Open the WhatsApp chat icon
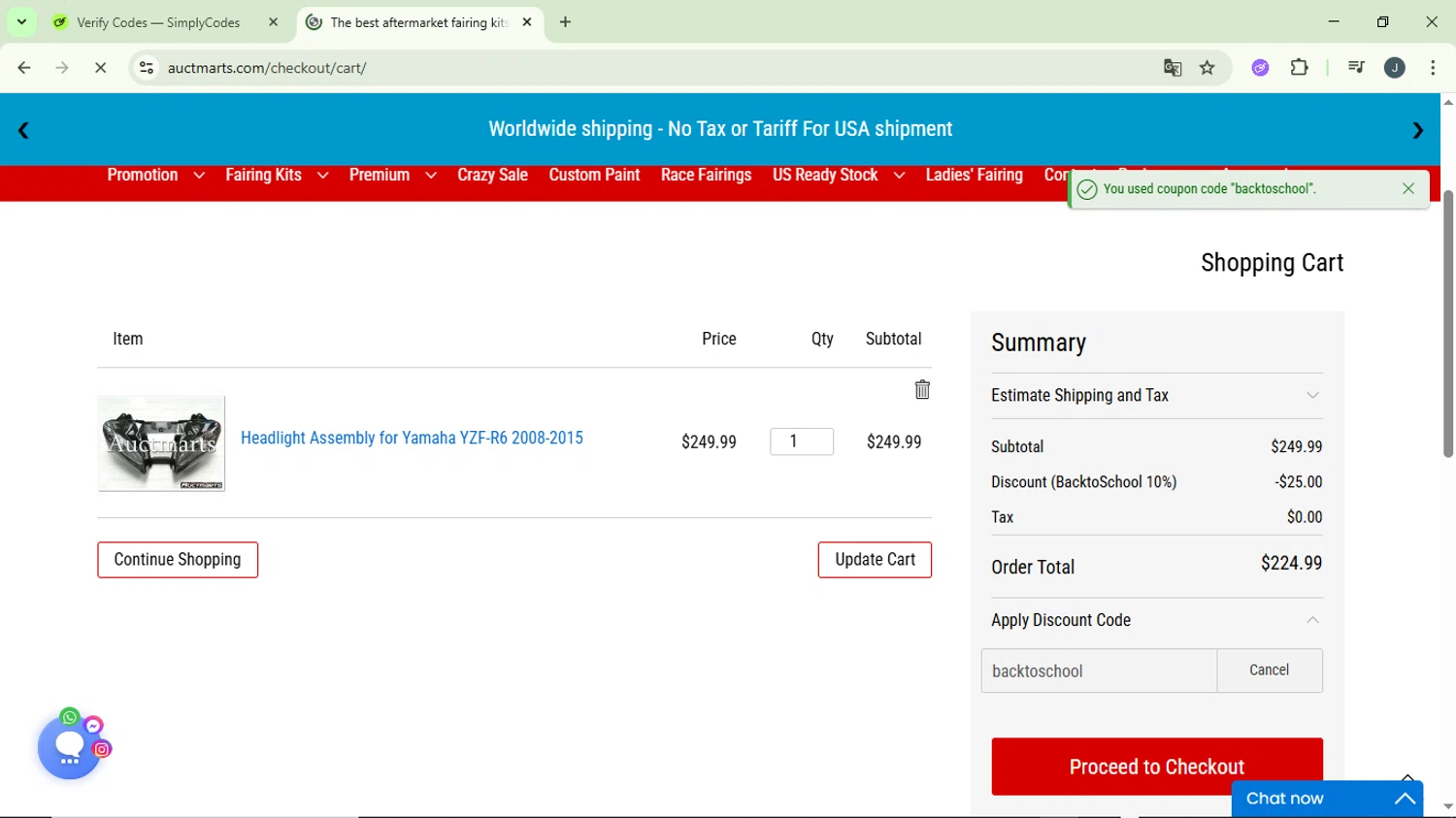 (x=70, y=717)
